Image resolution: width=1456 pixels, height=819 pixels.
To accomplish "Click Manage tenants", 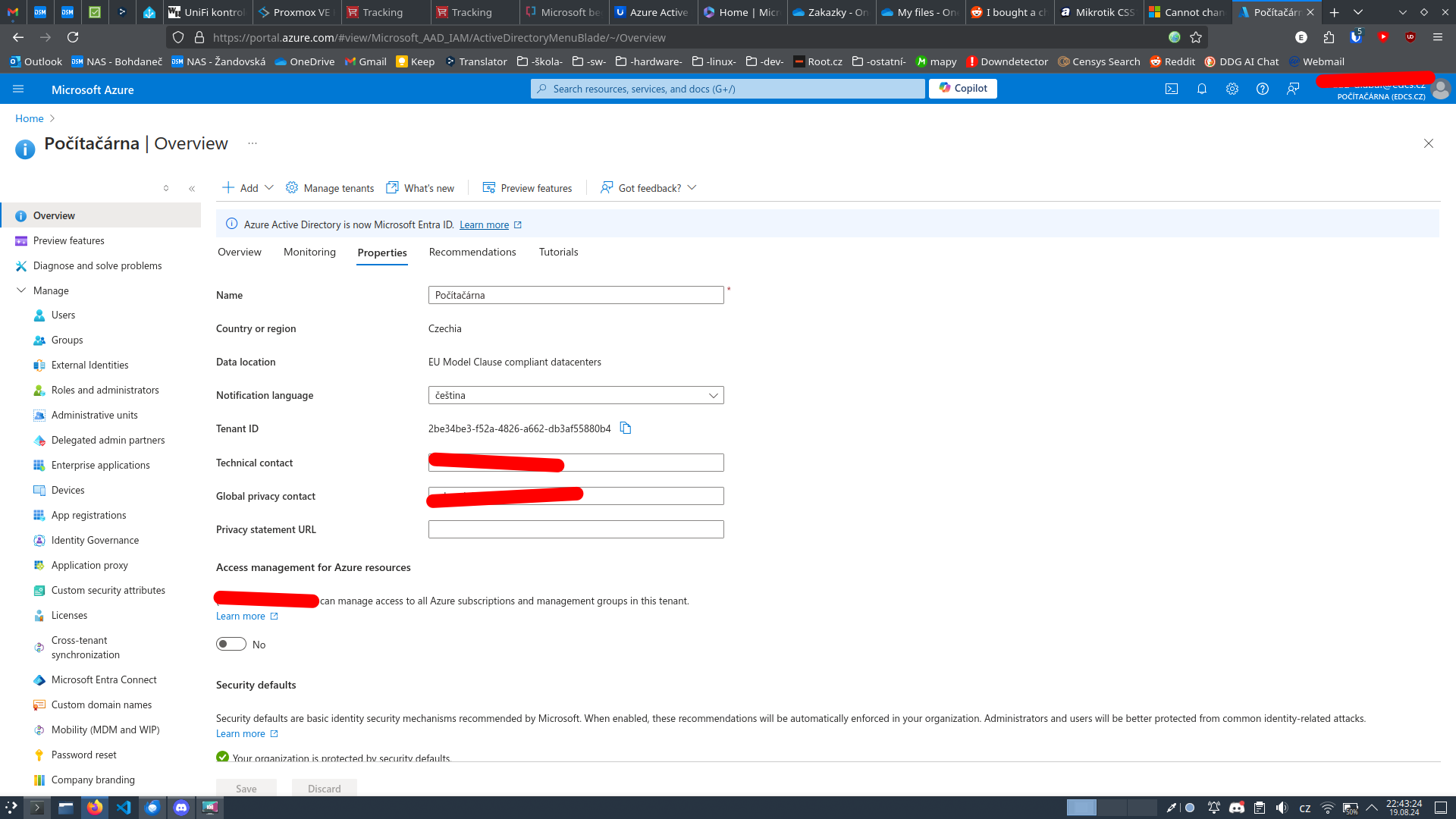I will 330,188.
